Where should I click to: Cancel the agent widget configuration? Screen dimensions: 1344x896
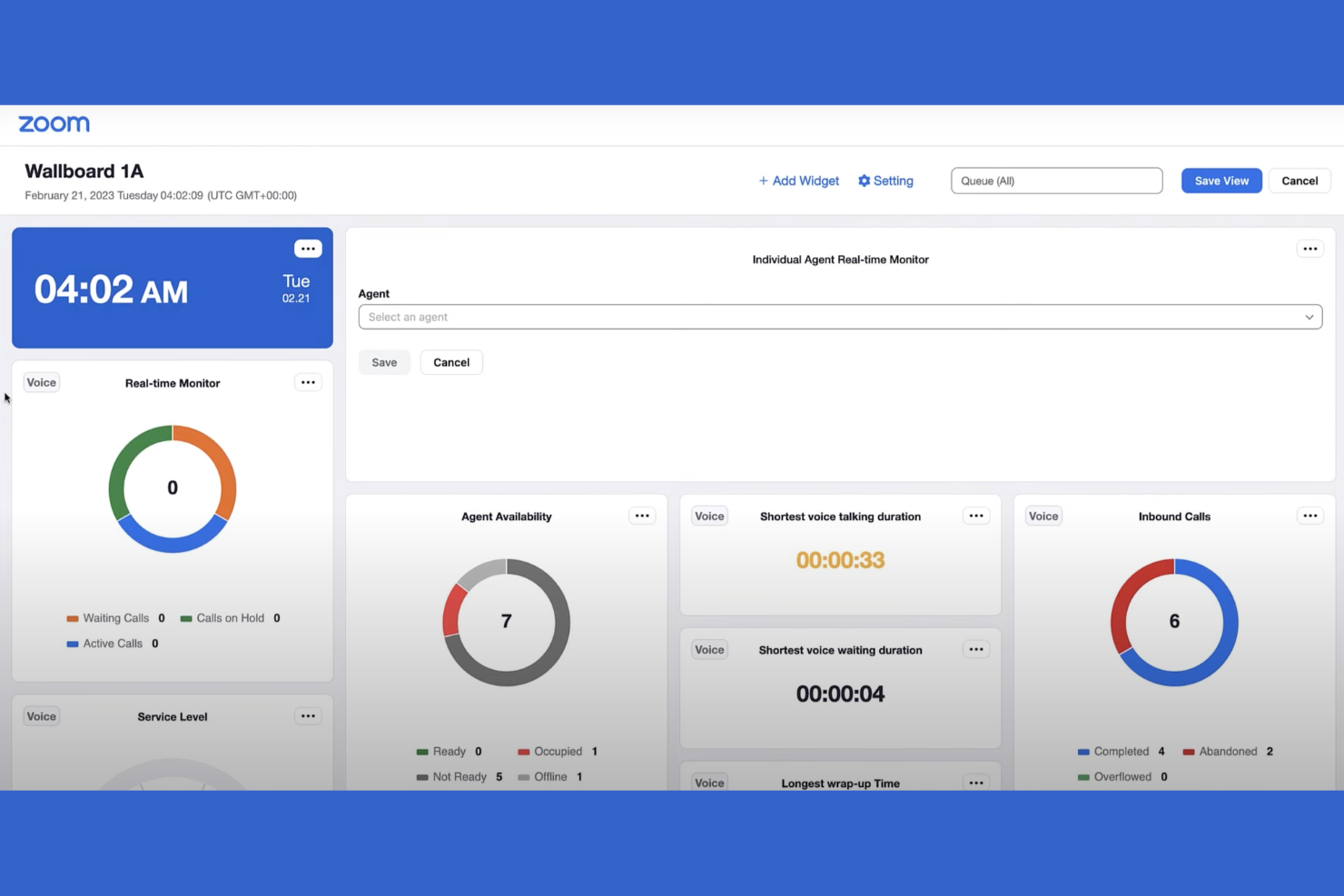coord(451,361)
